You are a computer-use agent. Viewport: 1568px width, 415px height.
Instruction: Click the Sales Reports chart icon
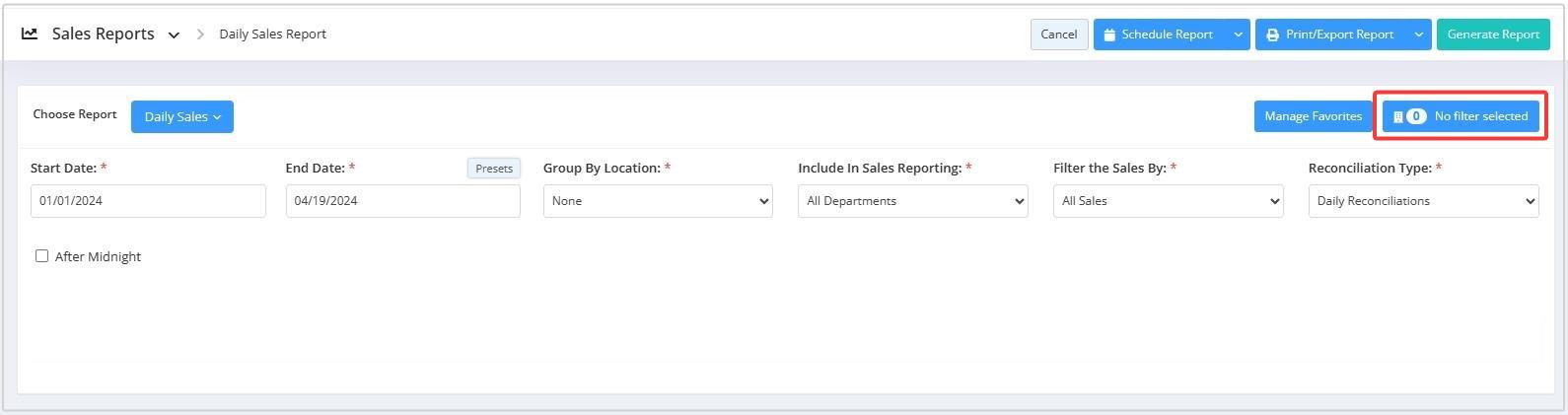tap(30, 34)
